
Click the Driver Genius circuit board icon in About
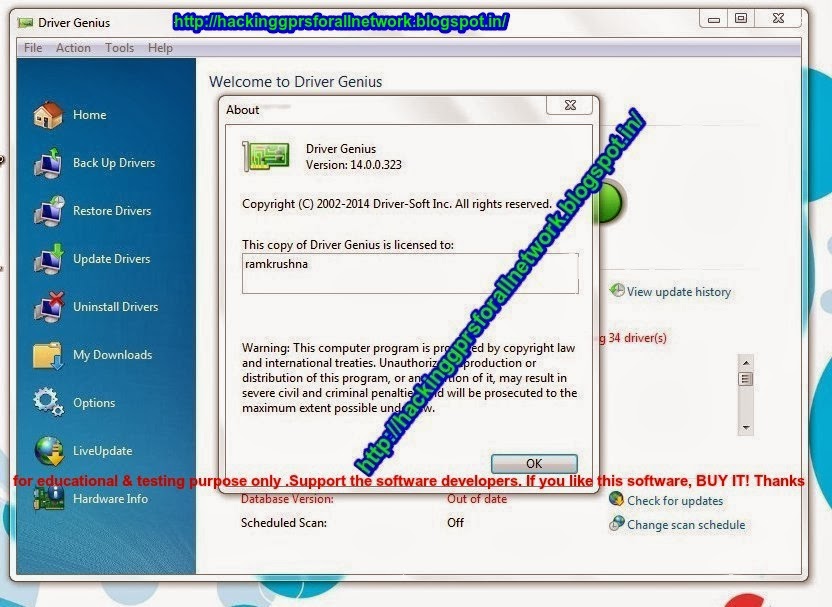tap(266, 156)
